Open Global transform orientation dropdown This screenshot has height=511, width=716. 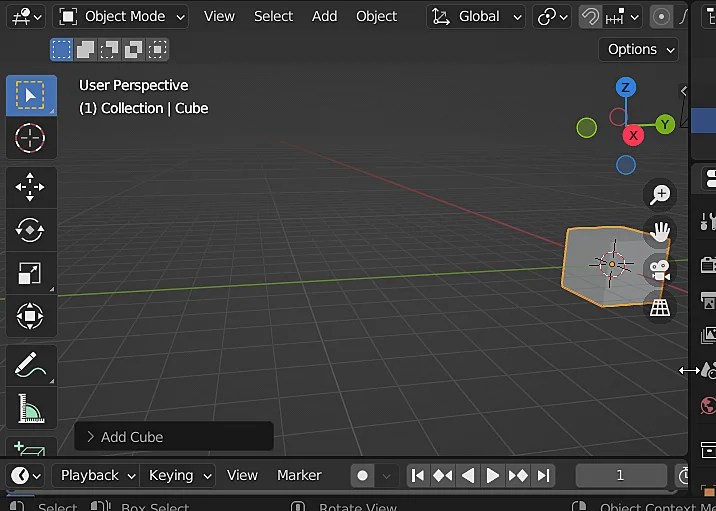coord(475,17)
